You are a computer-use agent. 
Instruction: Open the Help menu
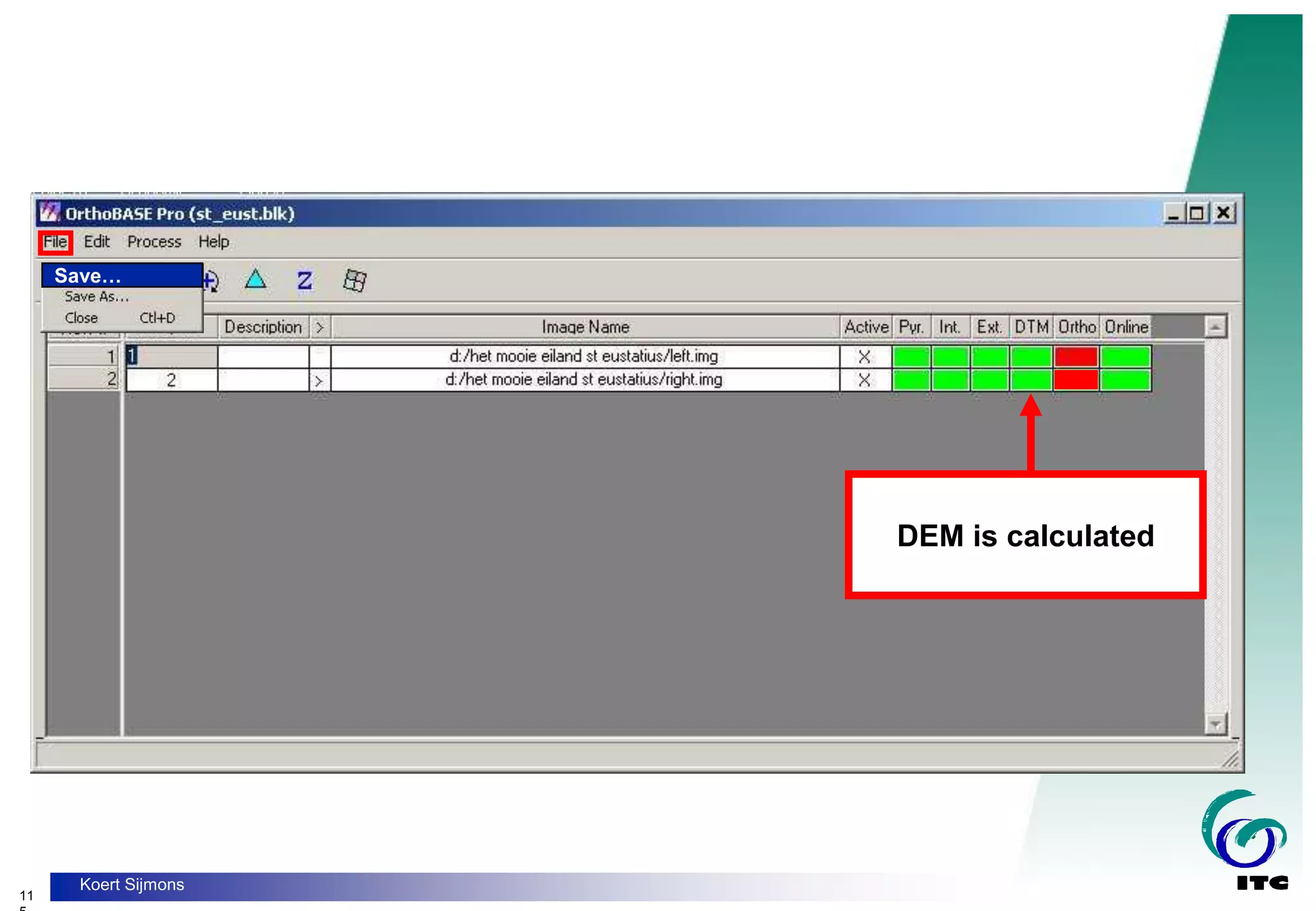coord(213,242)
